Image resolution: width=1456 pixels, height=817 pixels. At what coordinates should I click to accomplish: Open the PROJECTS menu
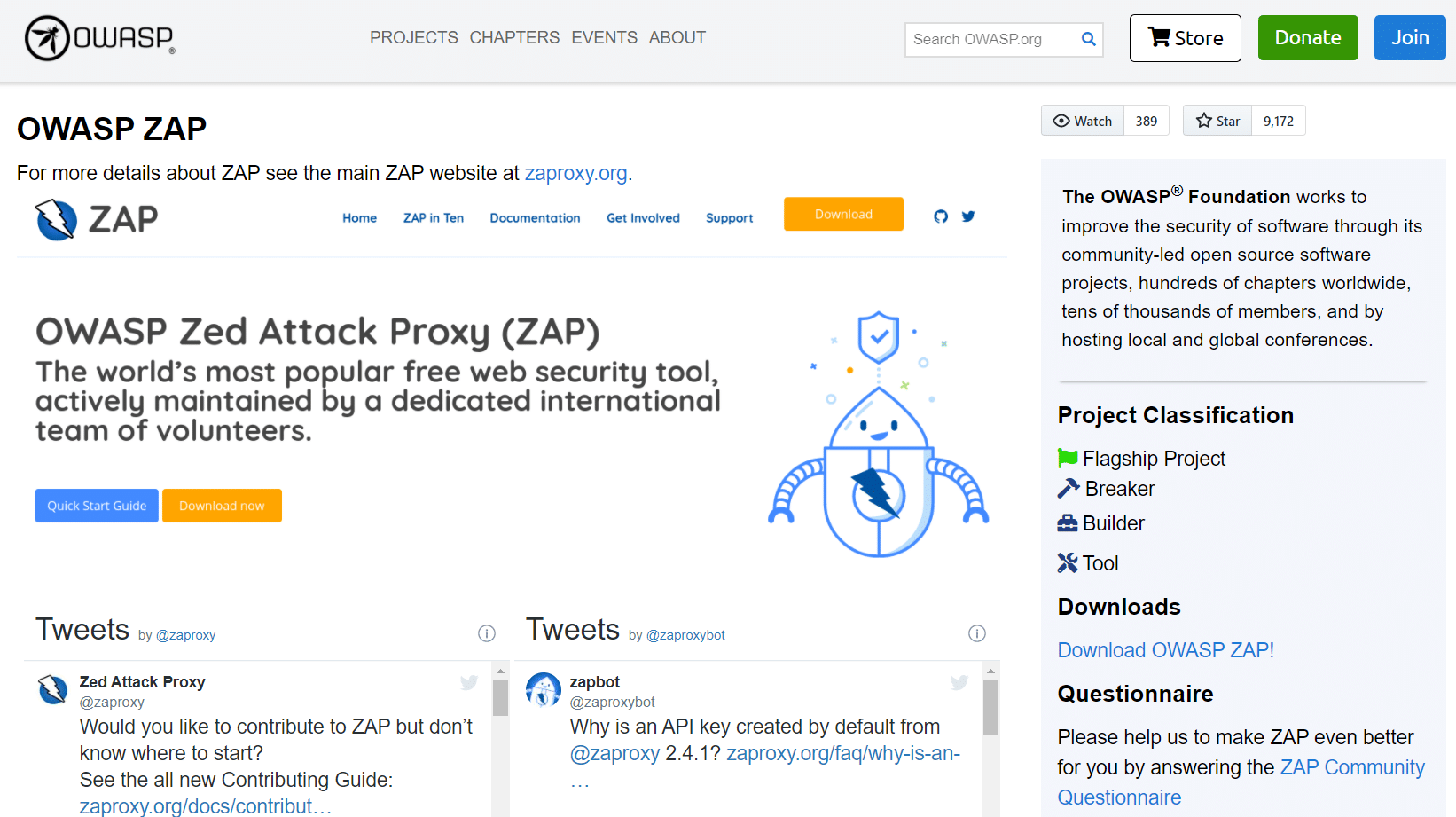tap(414, 38)
